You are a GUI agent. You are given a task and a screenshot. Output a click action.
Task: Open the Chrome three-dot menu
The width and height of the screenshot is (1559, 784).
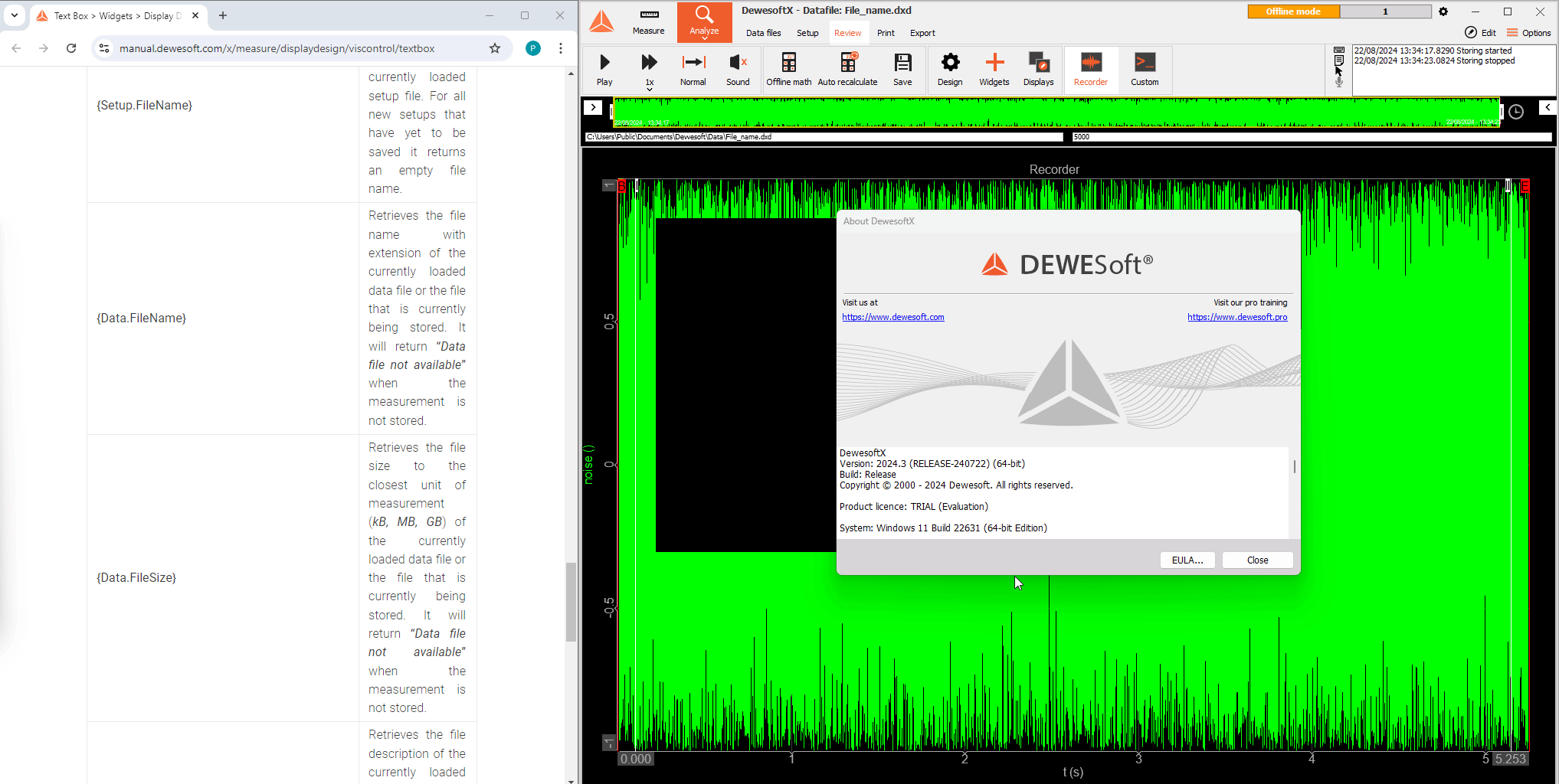click(x=561, y=48)
